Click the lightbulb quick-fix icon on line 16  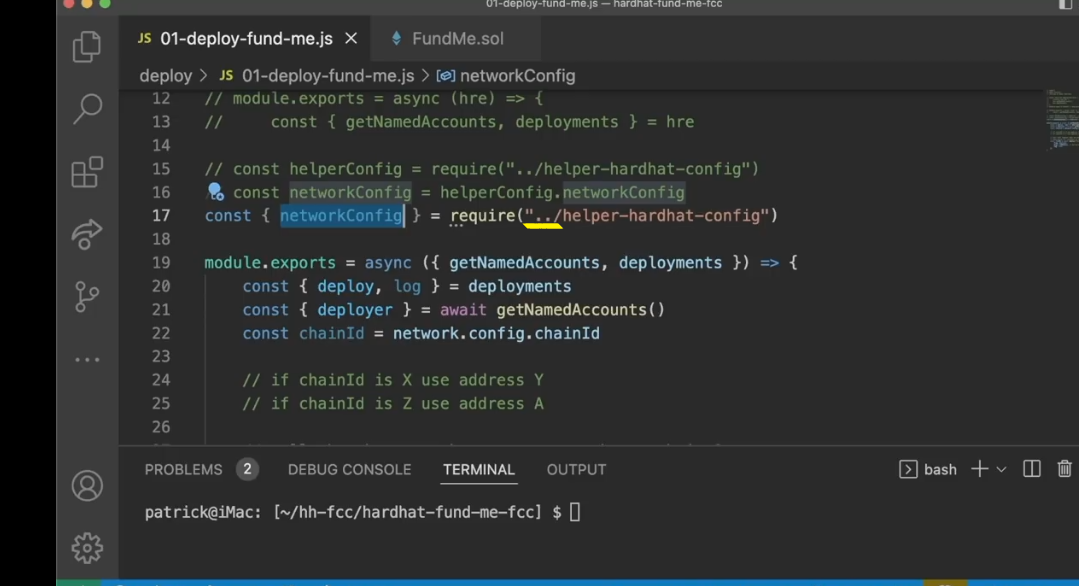215,191
